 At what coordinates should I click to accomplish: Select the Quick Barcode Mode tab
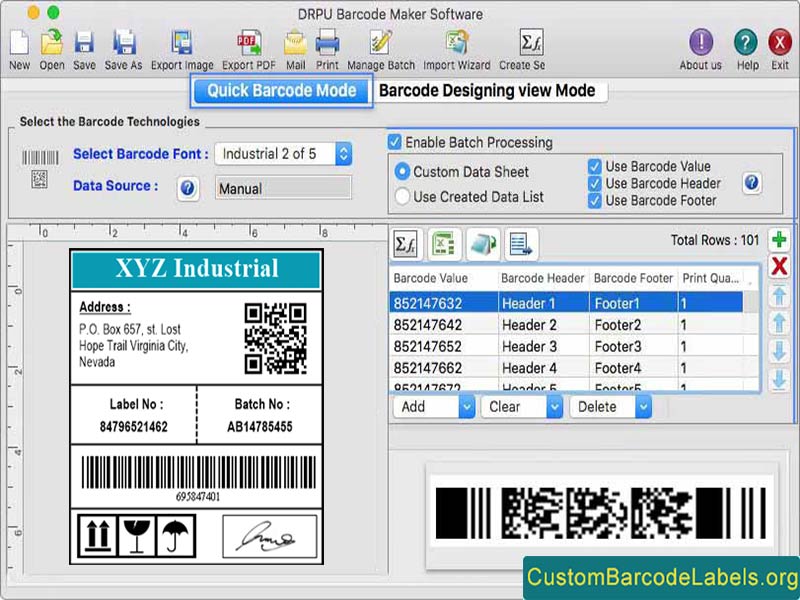(x=281, y=90)
